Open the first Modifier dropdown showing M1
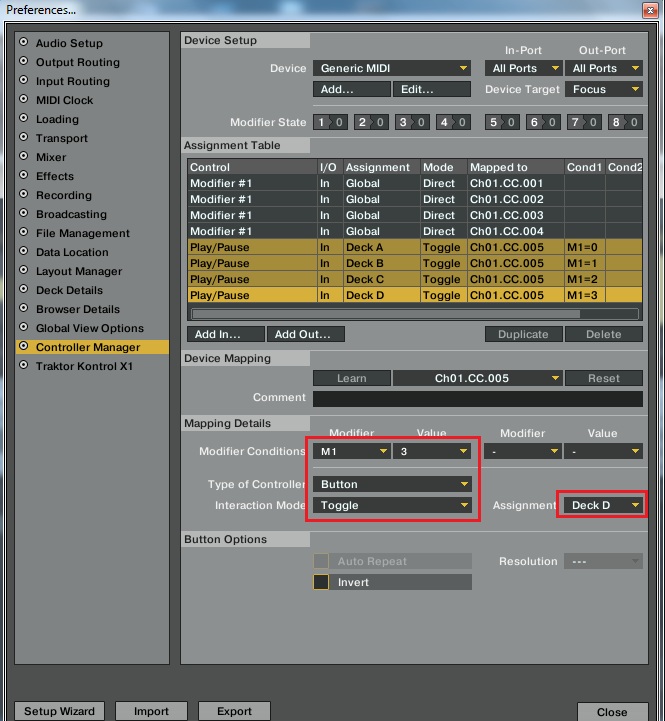 tap(352, 451)
